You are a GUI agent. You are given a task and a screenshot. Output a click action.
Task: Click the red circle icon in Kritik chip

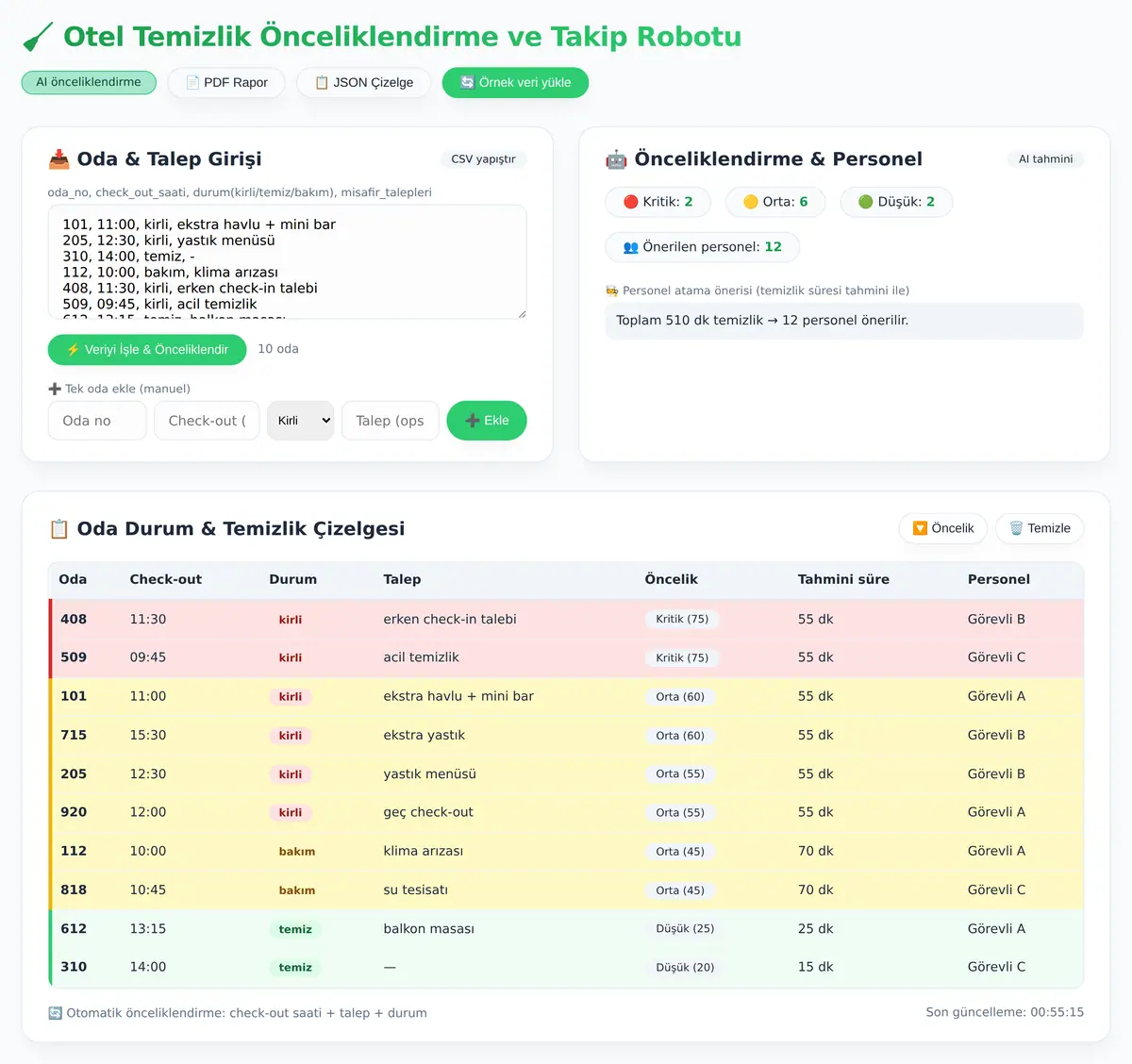tap(631, 202)
